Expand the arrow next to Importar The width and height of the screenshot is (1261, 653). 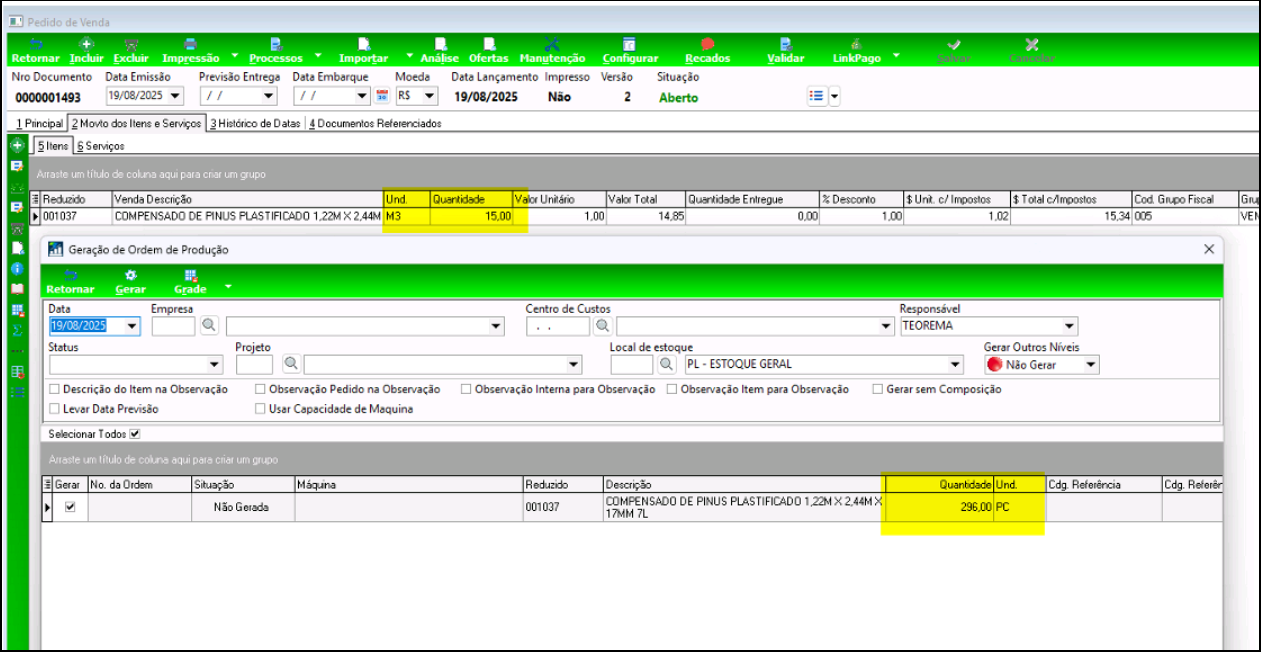pos(410,56)
